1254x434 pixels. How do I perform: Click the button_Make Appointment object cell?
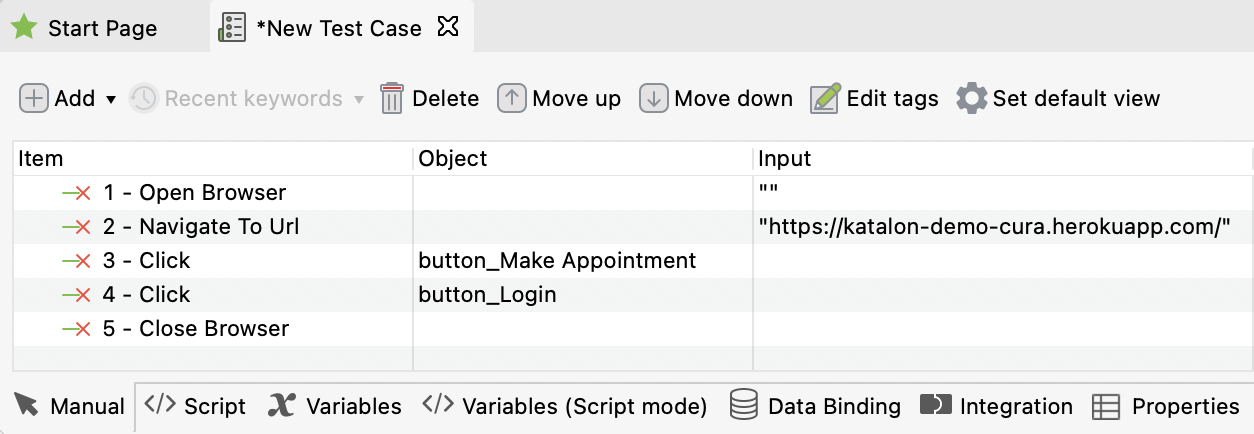pyautogui.click(x=557, y=261)
